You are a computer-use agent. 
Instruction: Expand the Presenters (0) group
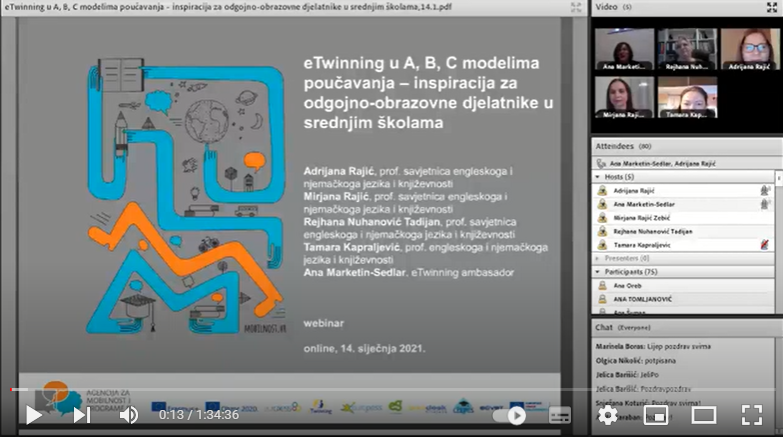[x=598, y=258]
